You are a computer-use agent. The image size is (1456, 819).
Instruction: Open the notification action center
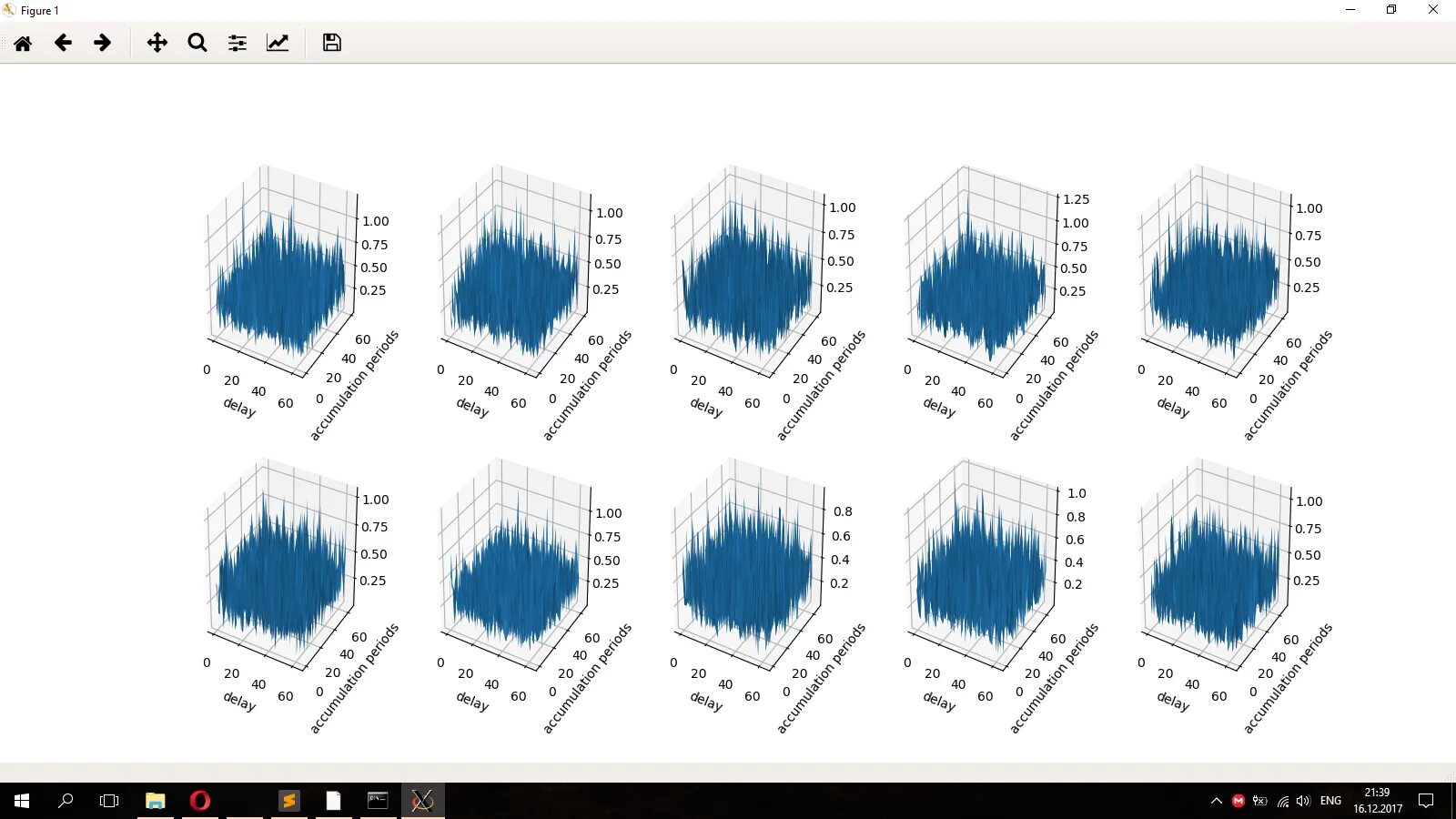click(1426, 801)
